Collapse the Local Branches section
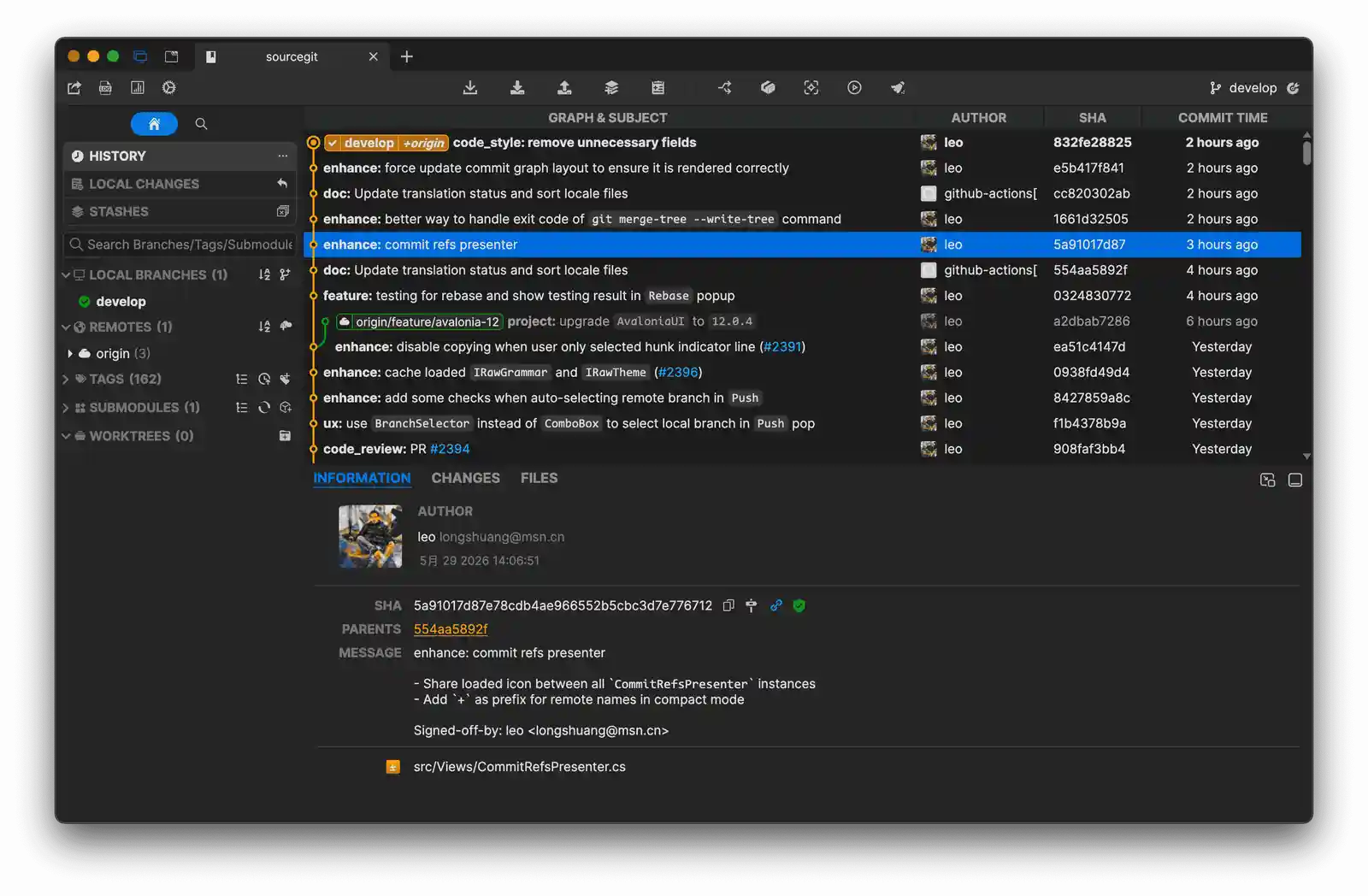 pos(66,274)
